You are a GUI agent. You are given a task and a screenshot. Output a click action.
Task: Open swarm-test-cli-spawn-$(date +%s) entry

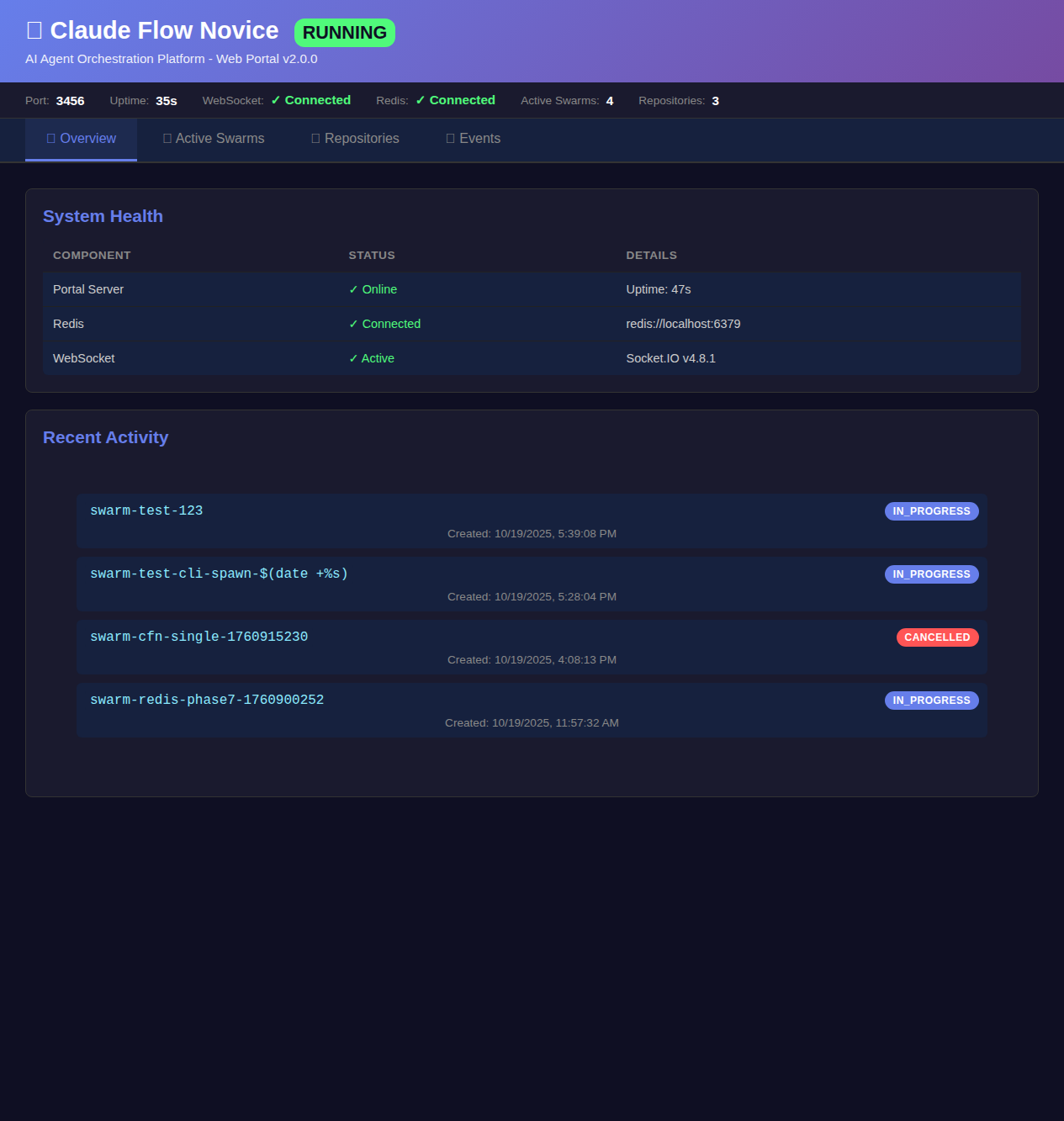532,584
